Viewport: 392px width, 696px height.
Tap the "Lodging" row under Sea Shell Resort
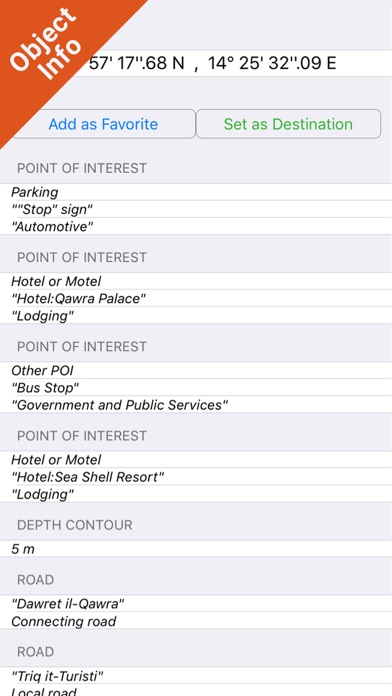(x=196, y=494)
